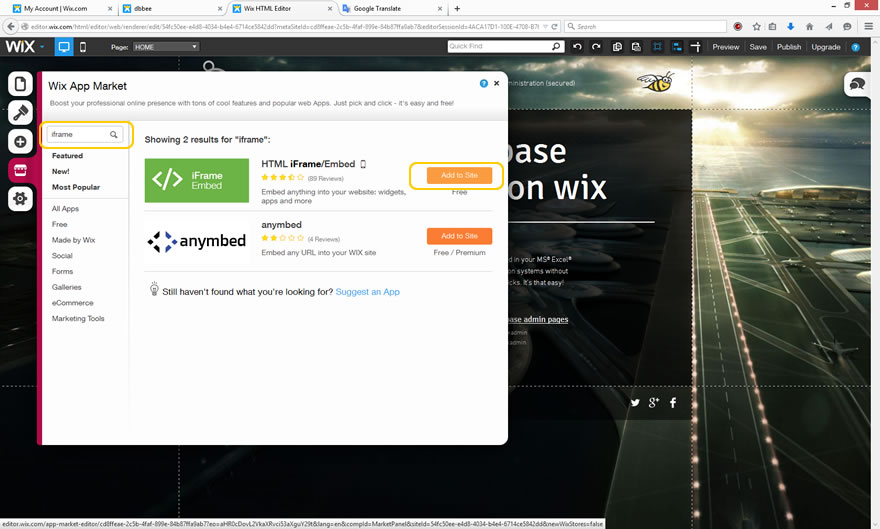Click the green iFrame Embed app thumbnail
The image size is (880, 529).
coord(197,181)
